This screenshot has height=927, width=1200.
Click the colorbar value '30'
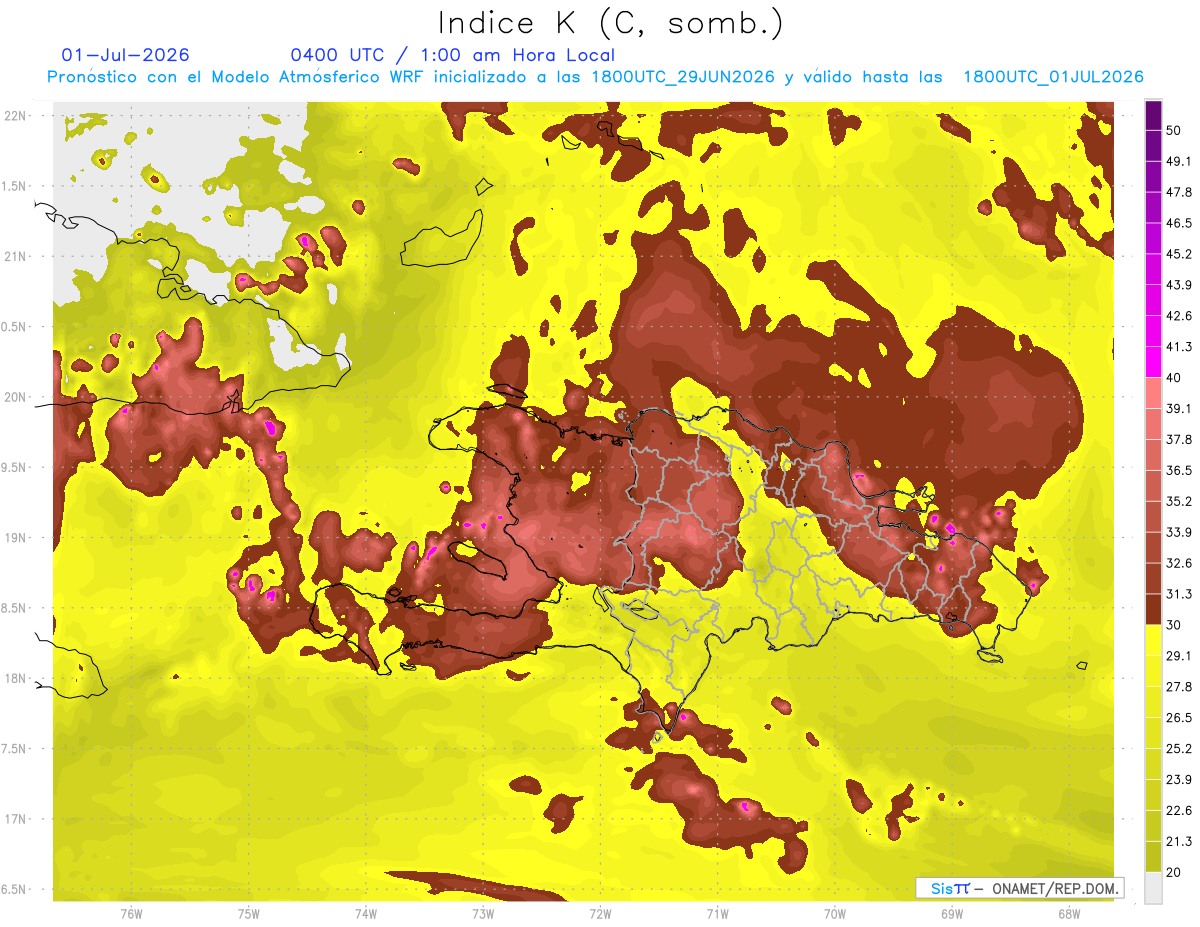pyautogui.click(x=1174, y=625)
